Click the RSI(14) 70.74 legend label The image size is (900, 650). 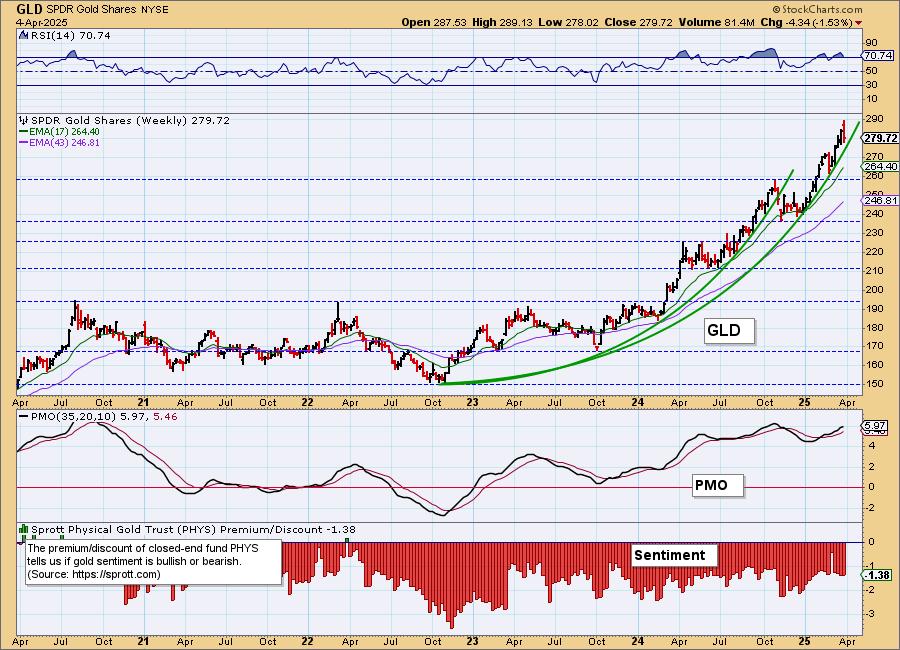click(70, 36)
